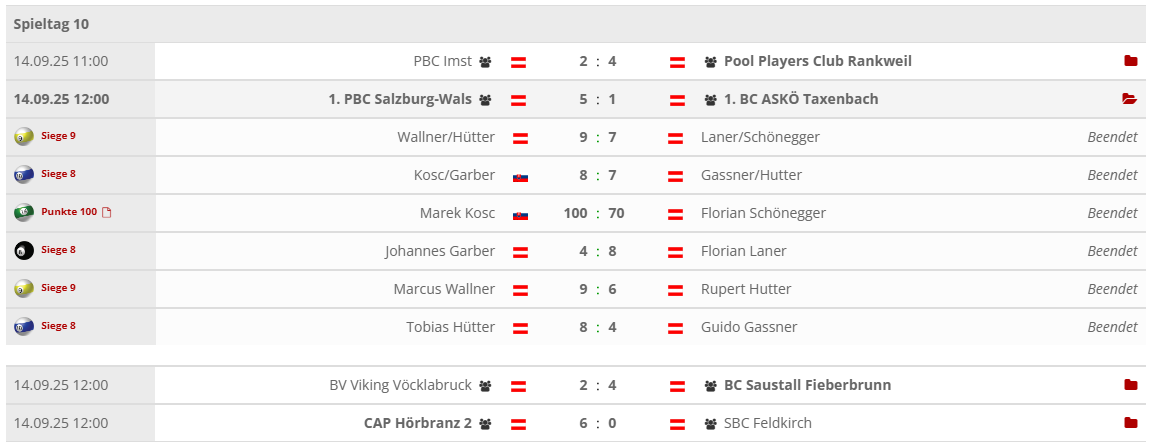
Task: Click team icon beside Pool Players Club Rankweil
Action: pos(711,62)
